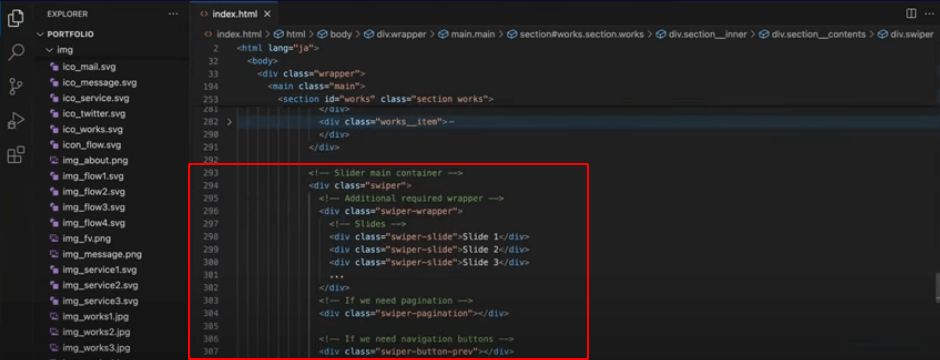Click the Slide 3 swiper-slide line

(x=429, y=262)
